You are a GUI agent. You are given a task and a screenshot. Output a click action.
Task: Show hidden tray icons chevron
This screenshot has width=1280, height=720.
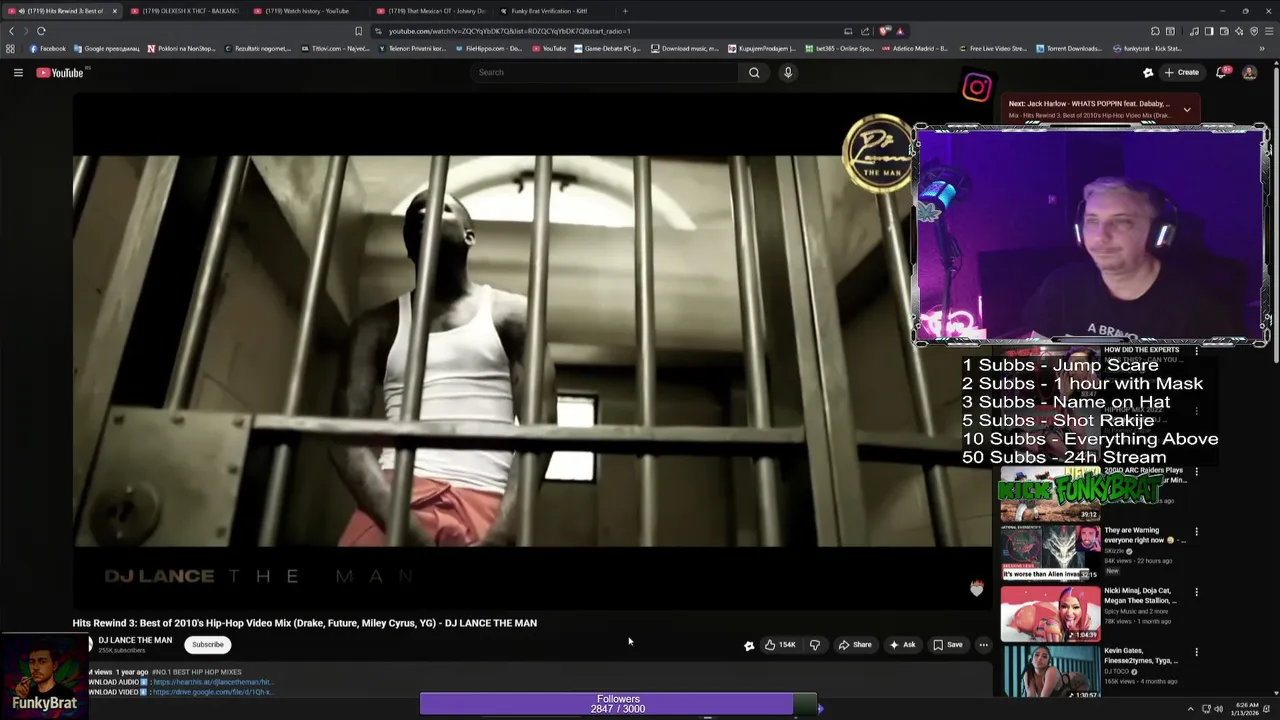click(1190, 709)
